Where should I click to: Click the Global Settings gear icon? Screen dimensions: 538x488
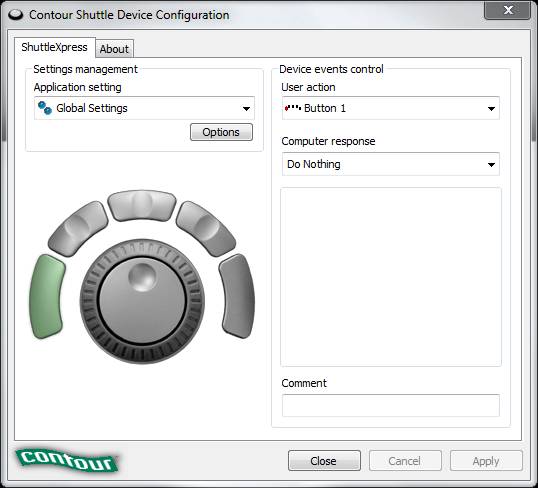(x=45, y=108)
